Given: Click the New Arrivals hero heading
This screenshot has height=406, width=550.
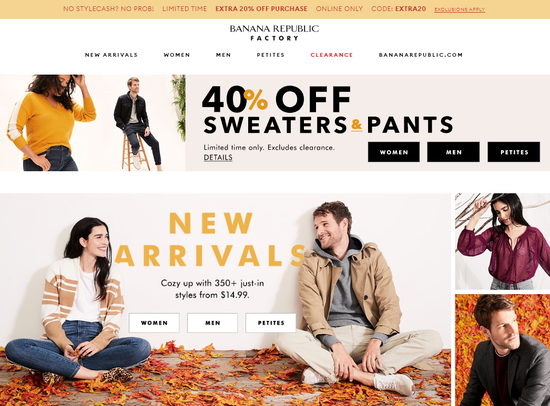Looking at the screenshot, I should point(210,239).
